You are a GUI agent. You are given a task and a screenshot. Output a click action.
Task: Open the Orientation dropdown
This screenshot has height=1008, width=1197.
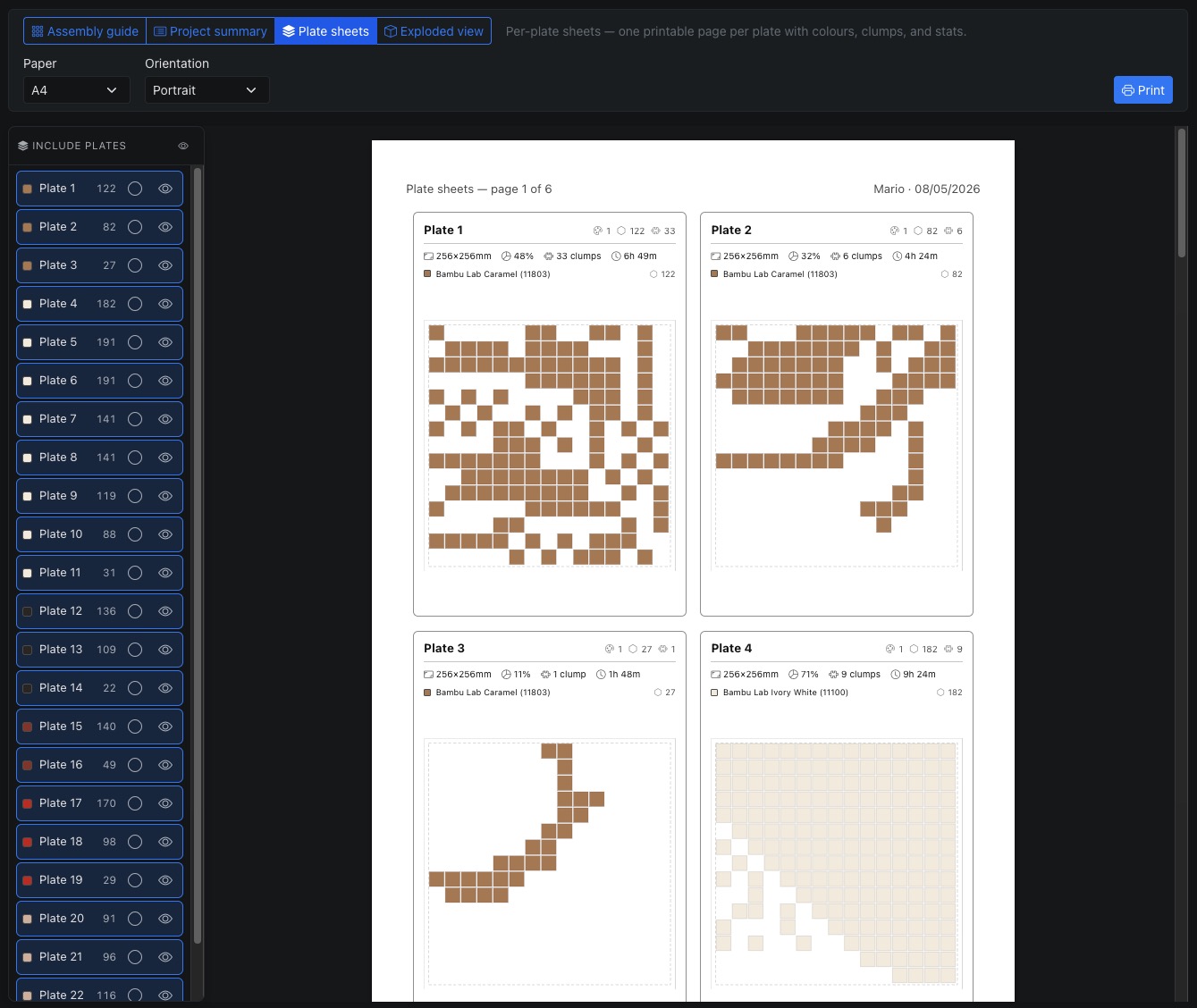(207, 90)
